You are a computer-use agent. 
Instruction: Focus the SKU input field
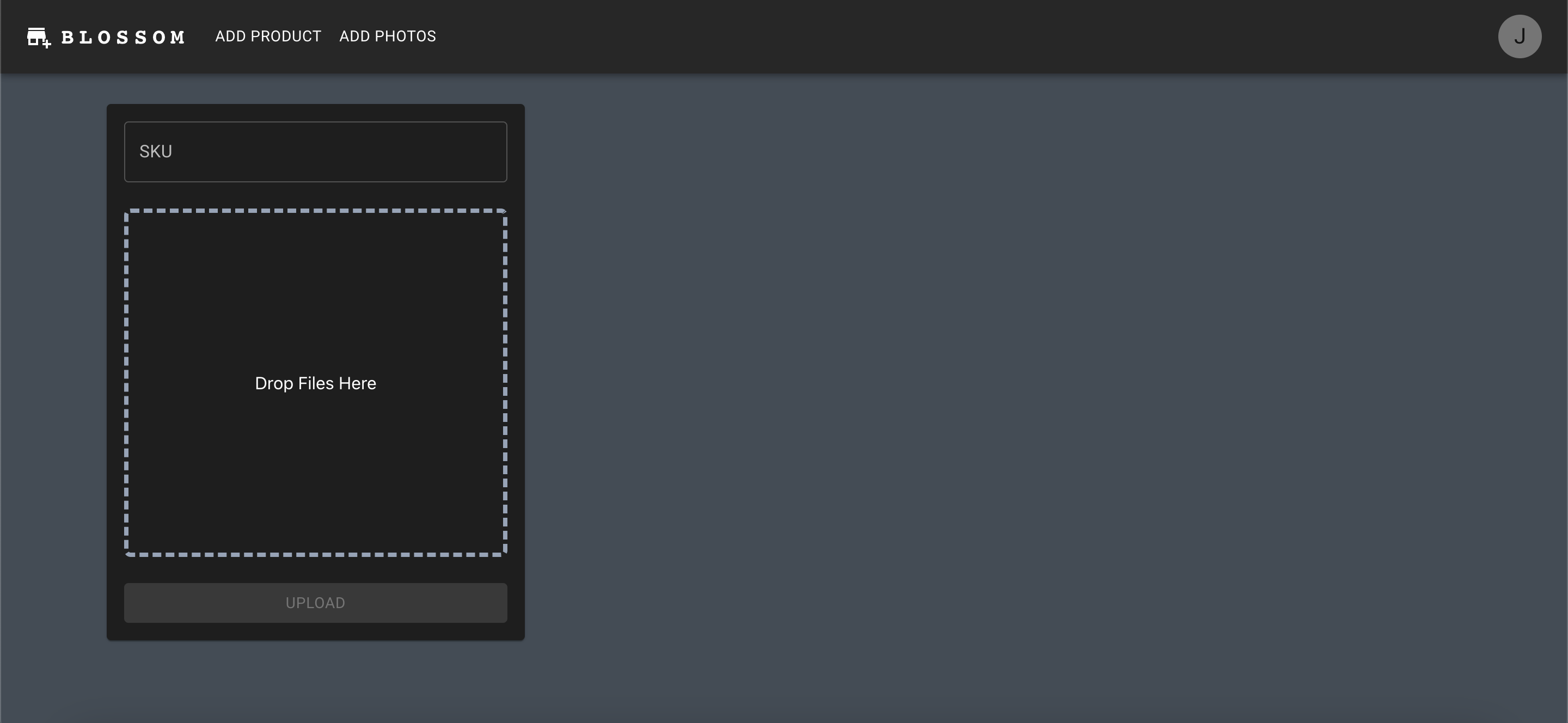pyautogui.click(x=315, y=151)
